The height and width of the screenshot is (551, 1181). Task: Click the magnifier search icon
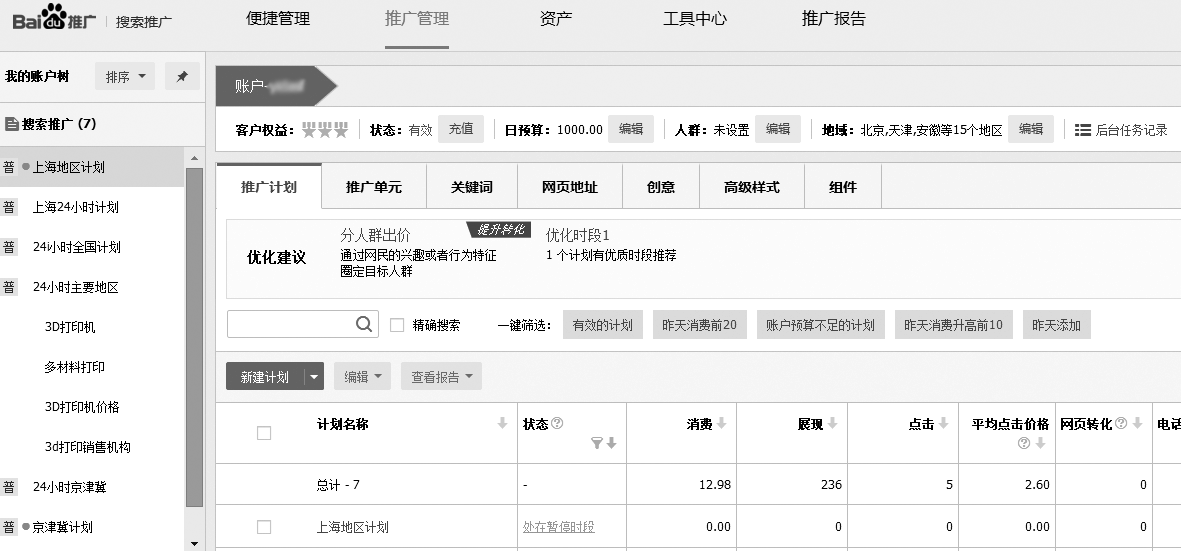click(364, 325)
